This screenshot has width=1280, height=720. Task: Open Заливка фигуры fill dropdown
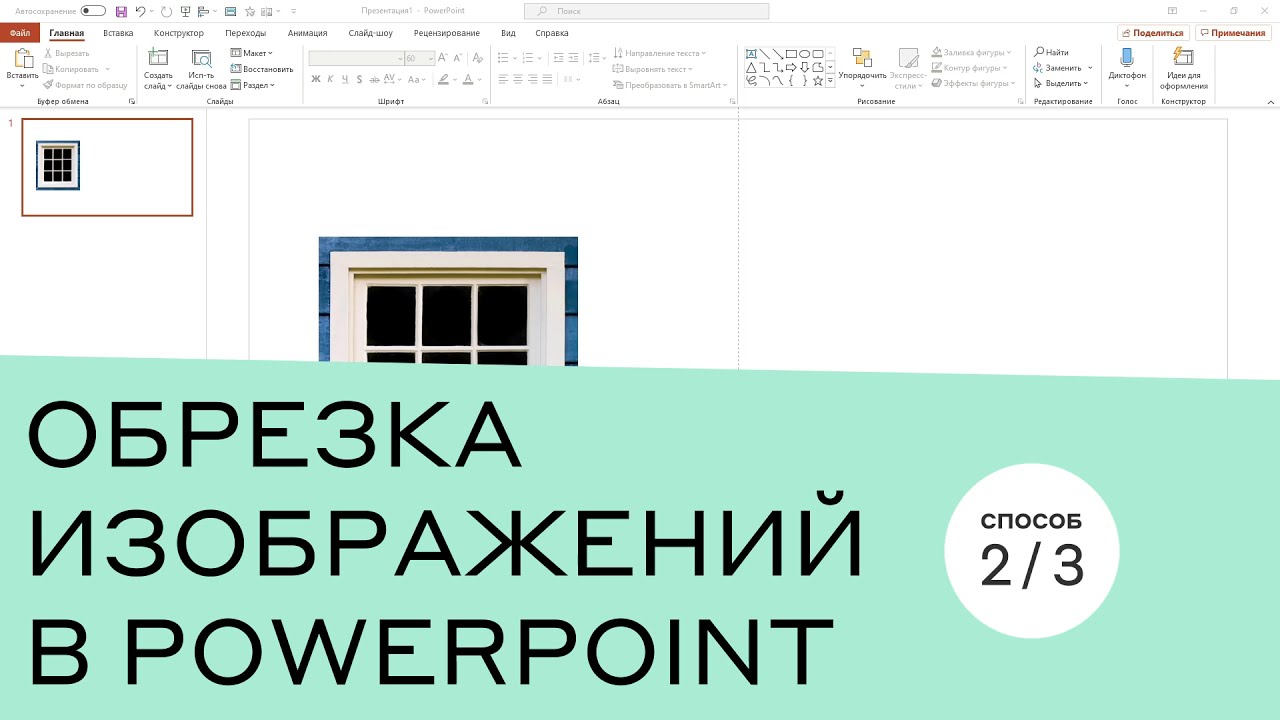click(x=971, y=53)
